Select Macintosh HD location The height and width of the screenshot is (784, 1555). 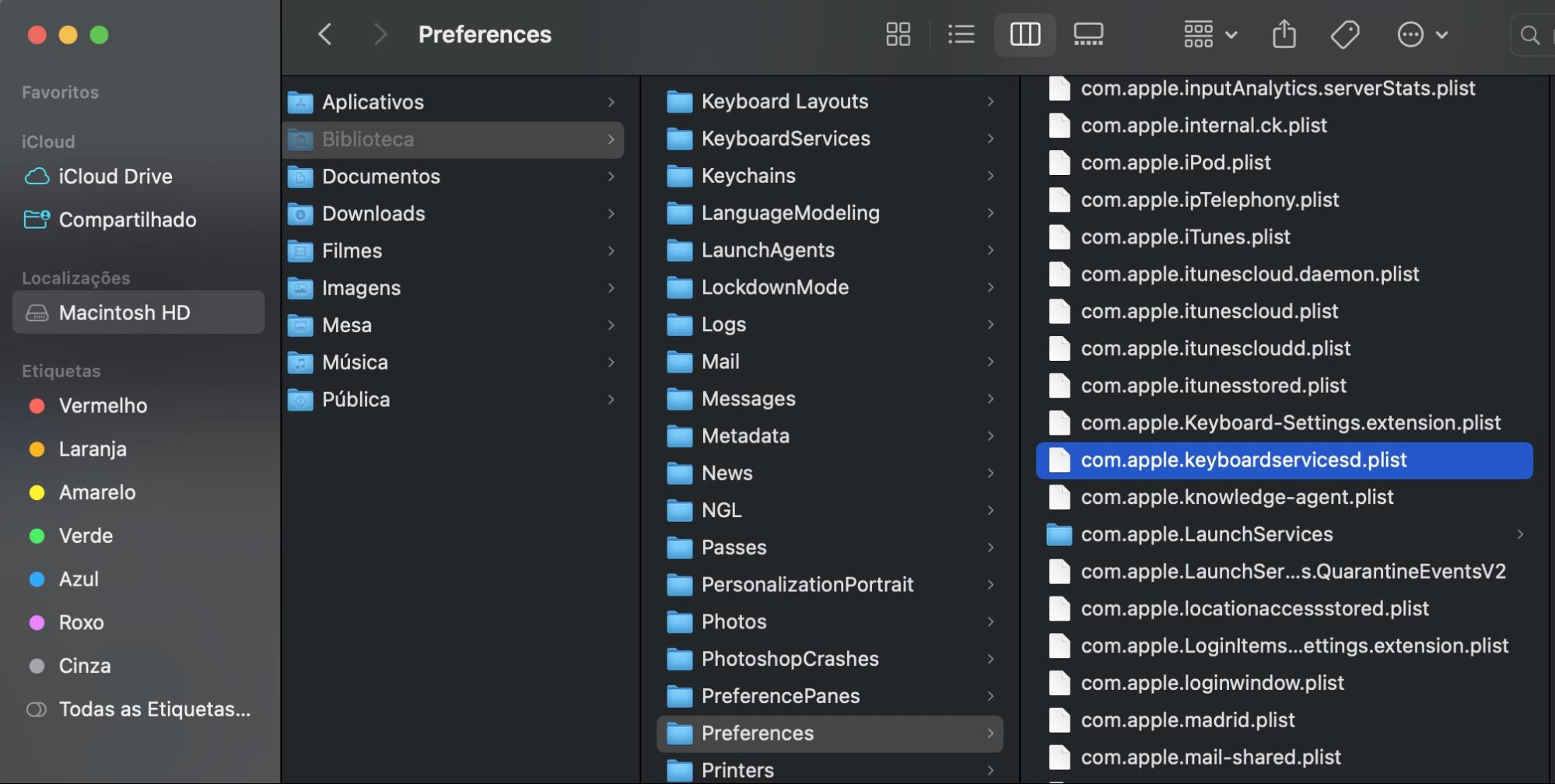138,313
